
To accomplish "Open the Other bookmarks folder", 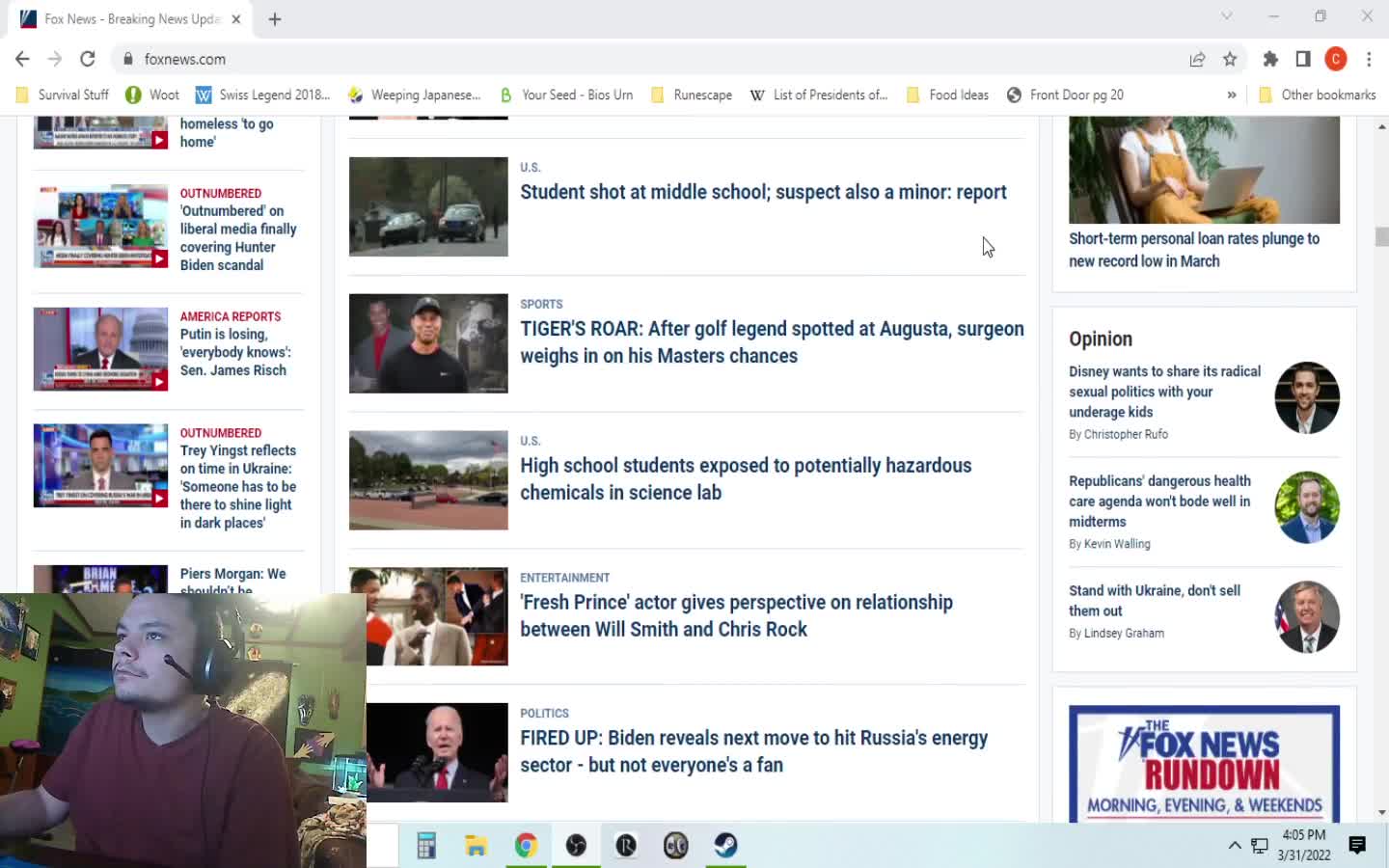I will 1318,95.
